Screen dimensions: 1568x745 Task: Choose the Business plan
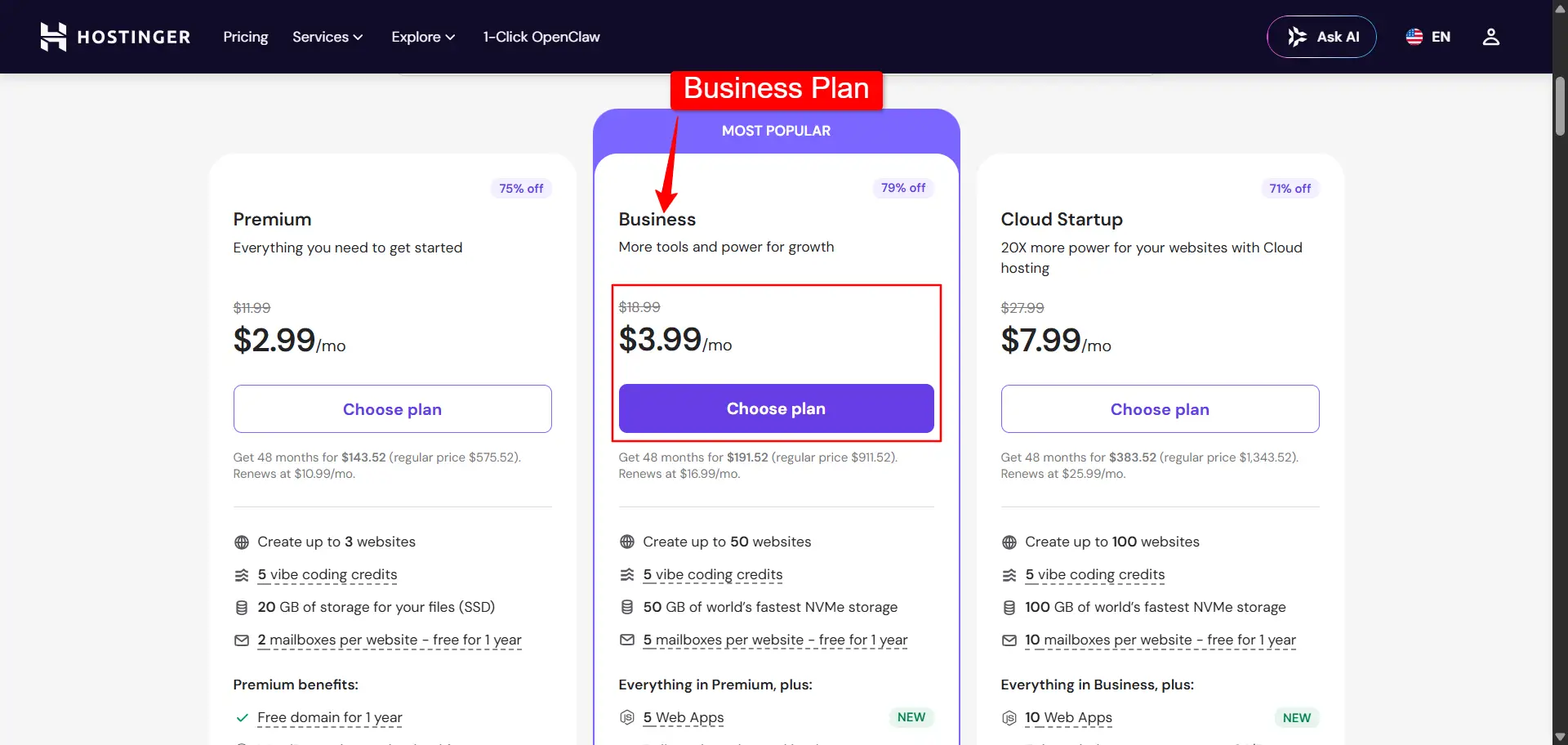pos(776,408)
